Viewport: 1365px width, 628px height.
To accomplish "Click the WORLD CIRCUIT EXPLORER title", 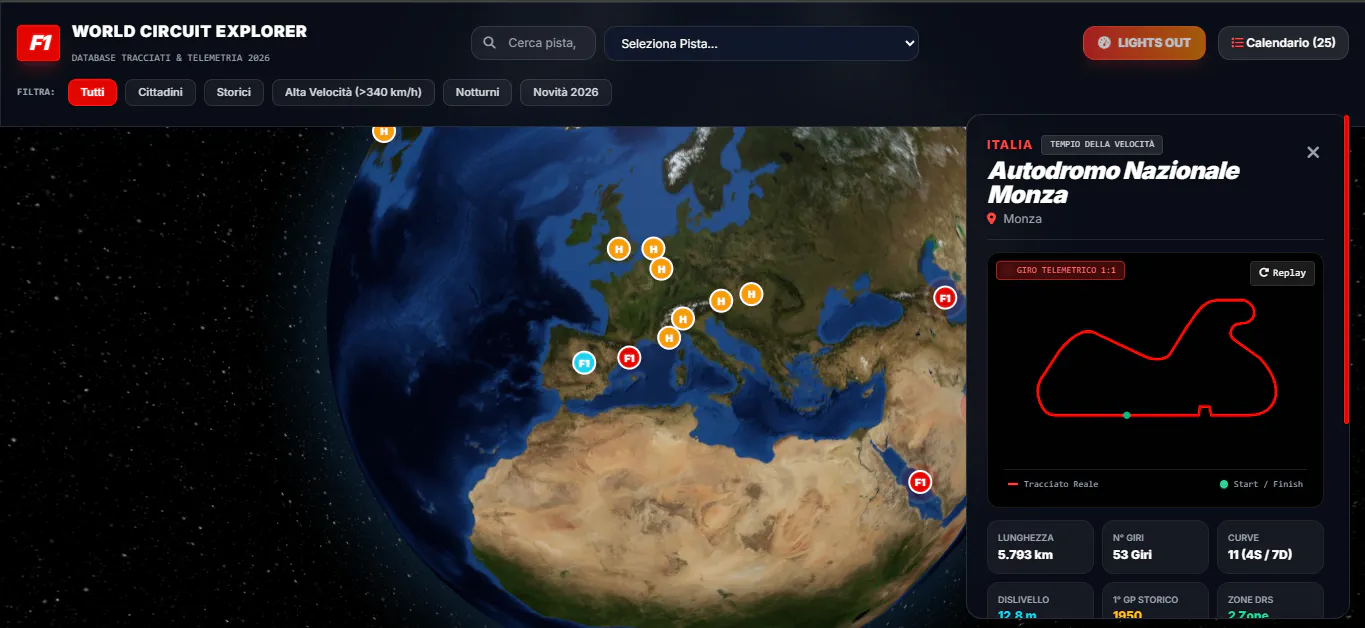I will tap(189, 32).
